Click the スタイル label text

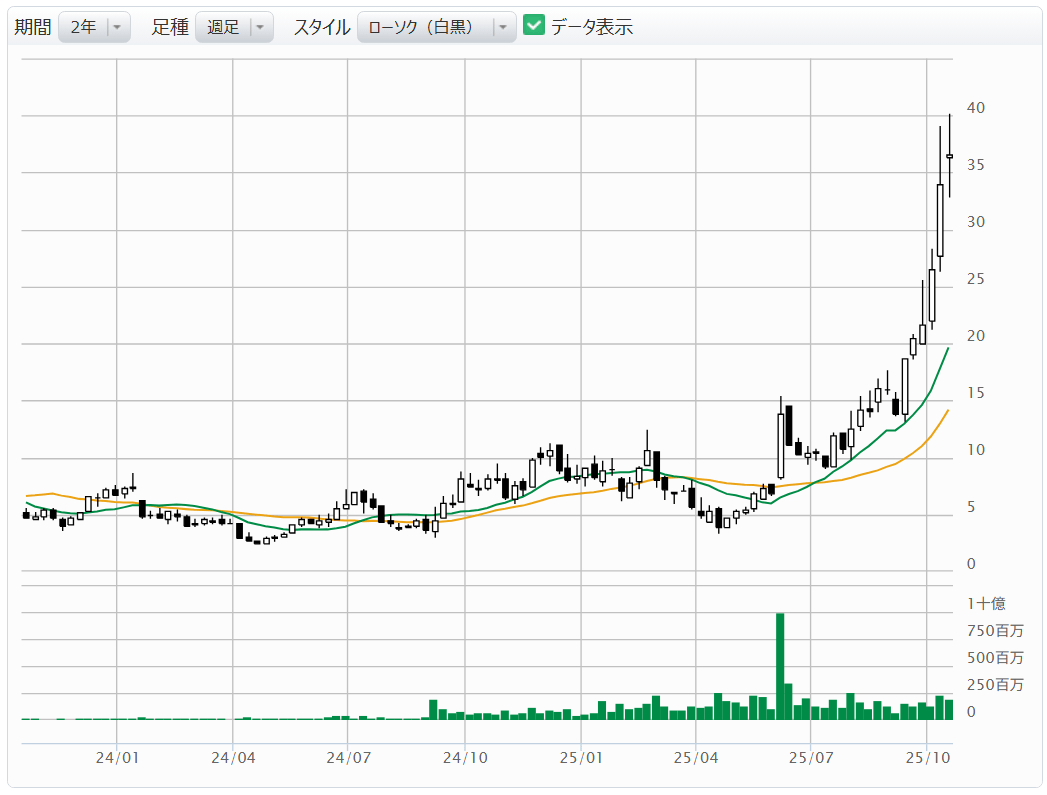click(321, 27)
